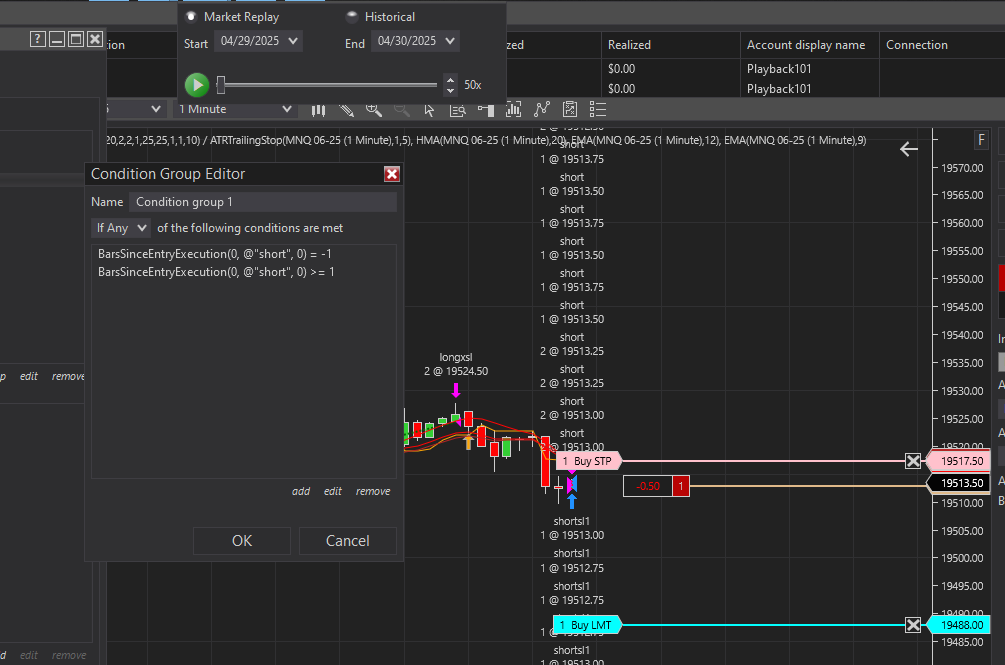This screenshot has height=665, width=1005.
Task: Click remove link in Condition Group Editor
Action: tap(373, 491)
